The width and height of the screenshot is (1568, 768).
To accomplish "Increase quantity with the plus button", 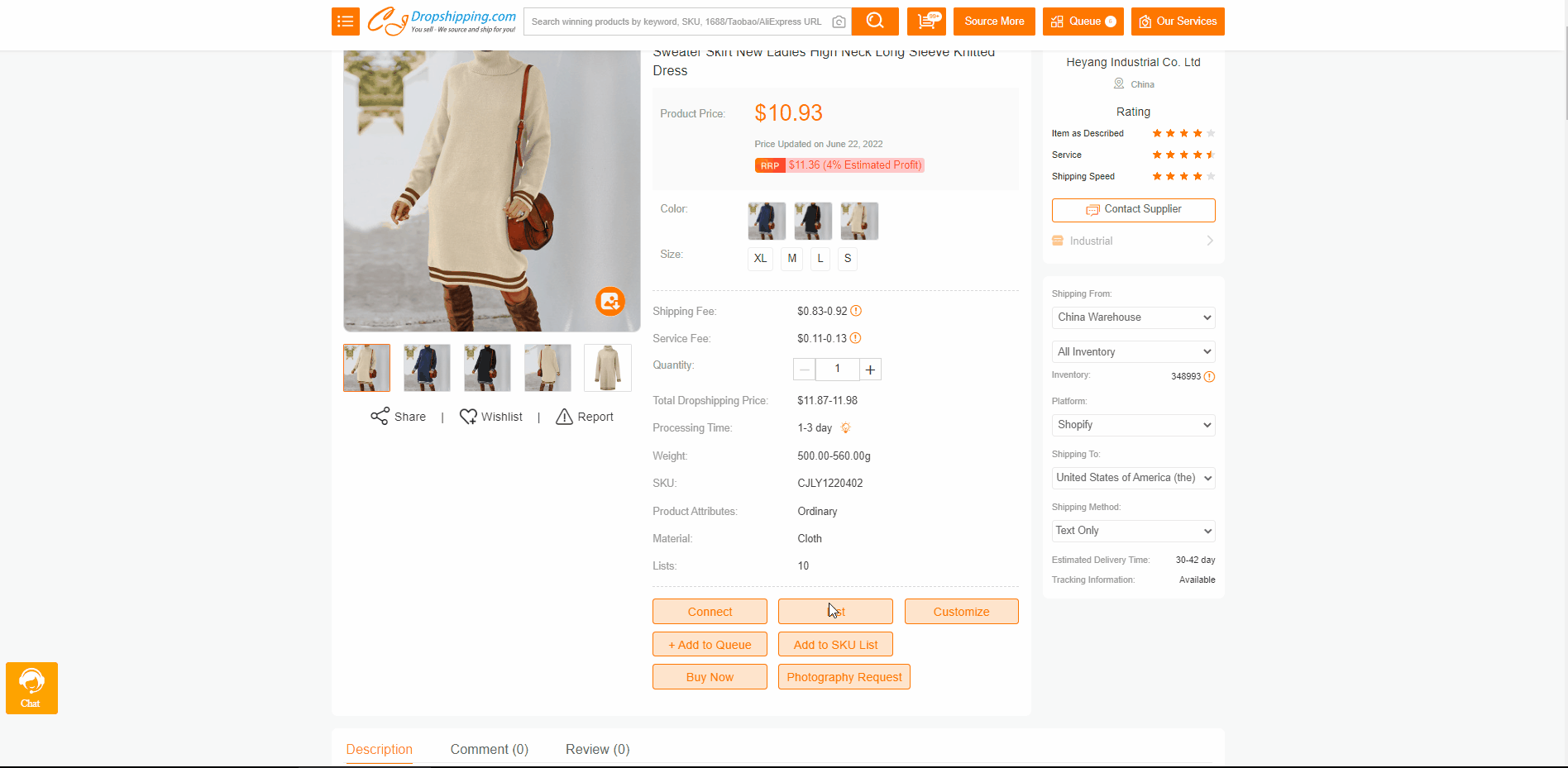I will 870,370.
